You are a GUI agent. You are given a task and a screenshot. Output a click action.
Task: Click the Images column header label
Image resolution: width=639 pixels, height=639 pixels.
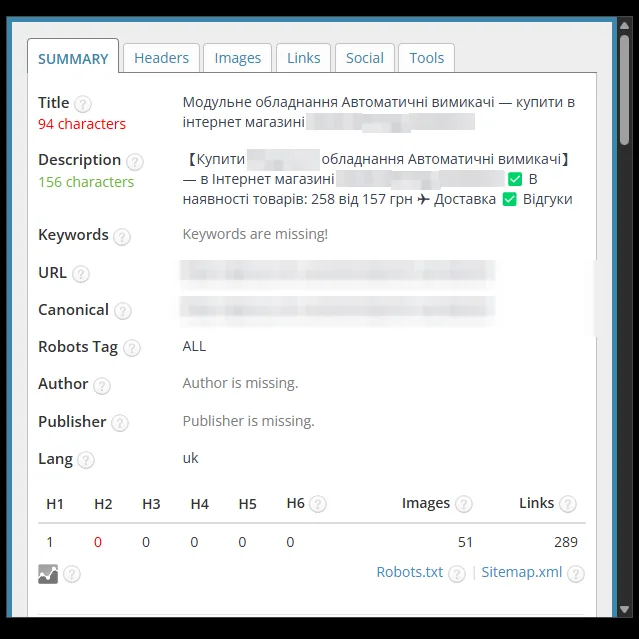click(x=426, y=503)
